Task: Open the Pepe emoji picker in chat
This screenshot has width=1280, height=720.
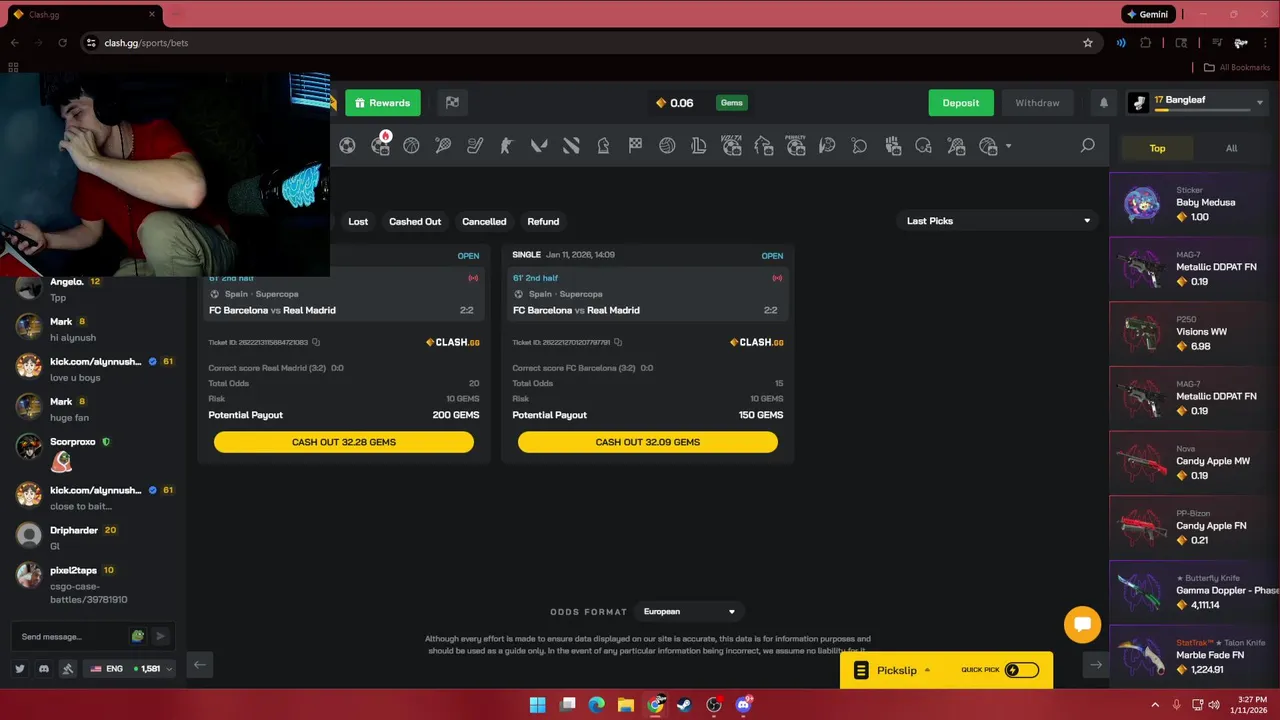Action: [138, 636]
